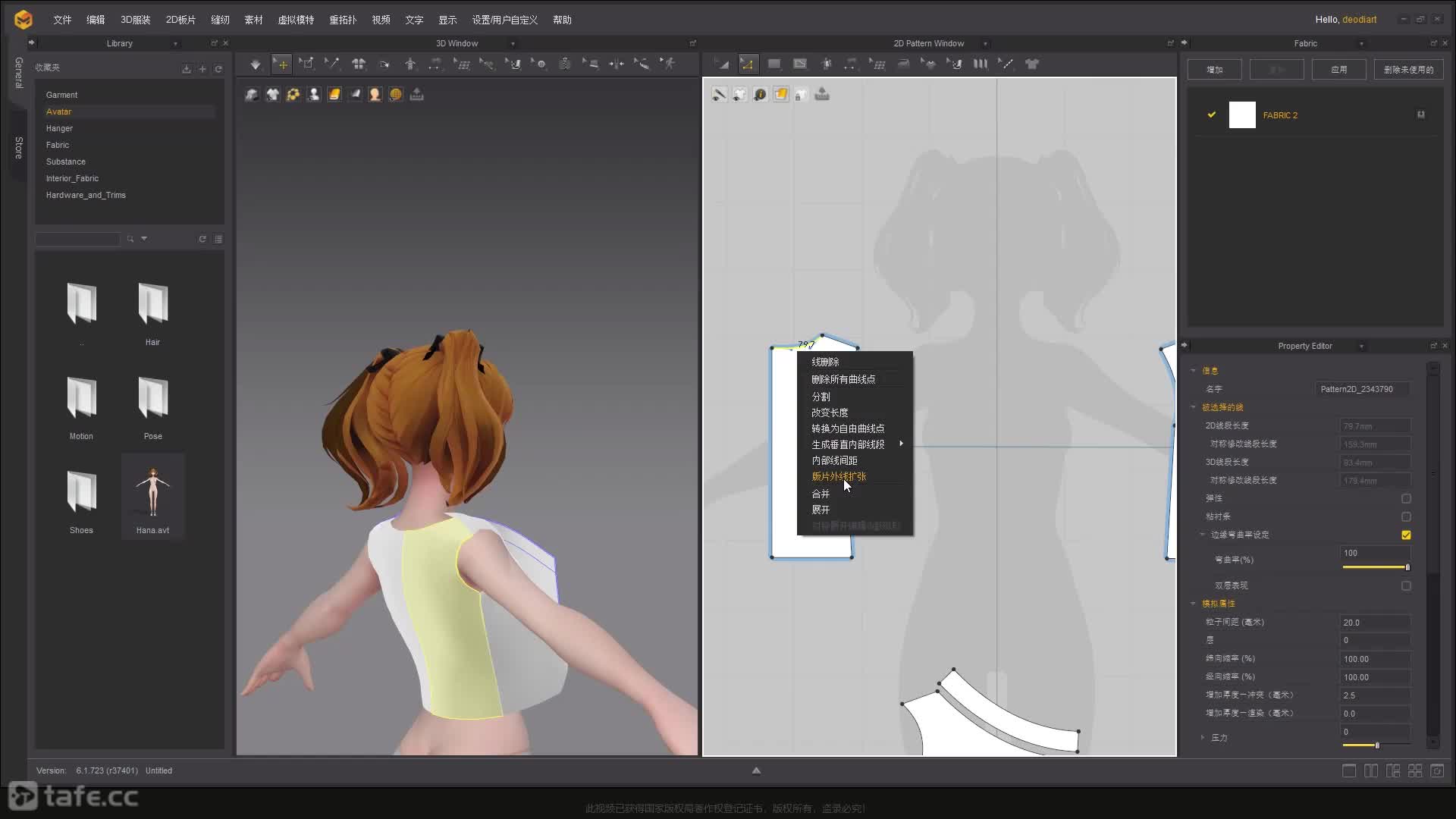Open the library search options dropdown arrow

144,239
